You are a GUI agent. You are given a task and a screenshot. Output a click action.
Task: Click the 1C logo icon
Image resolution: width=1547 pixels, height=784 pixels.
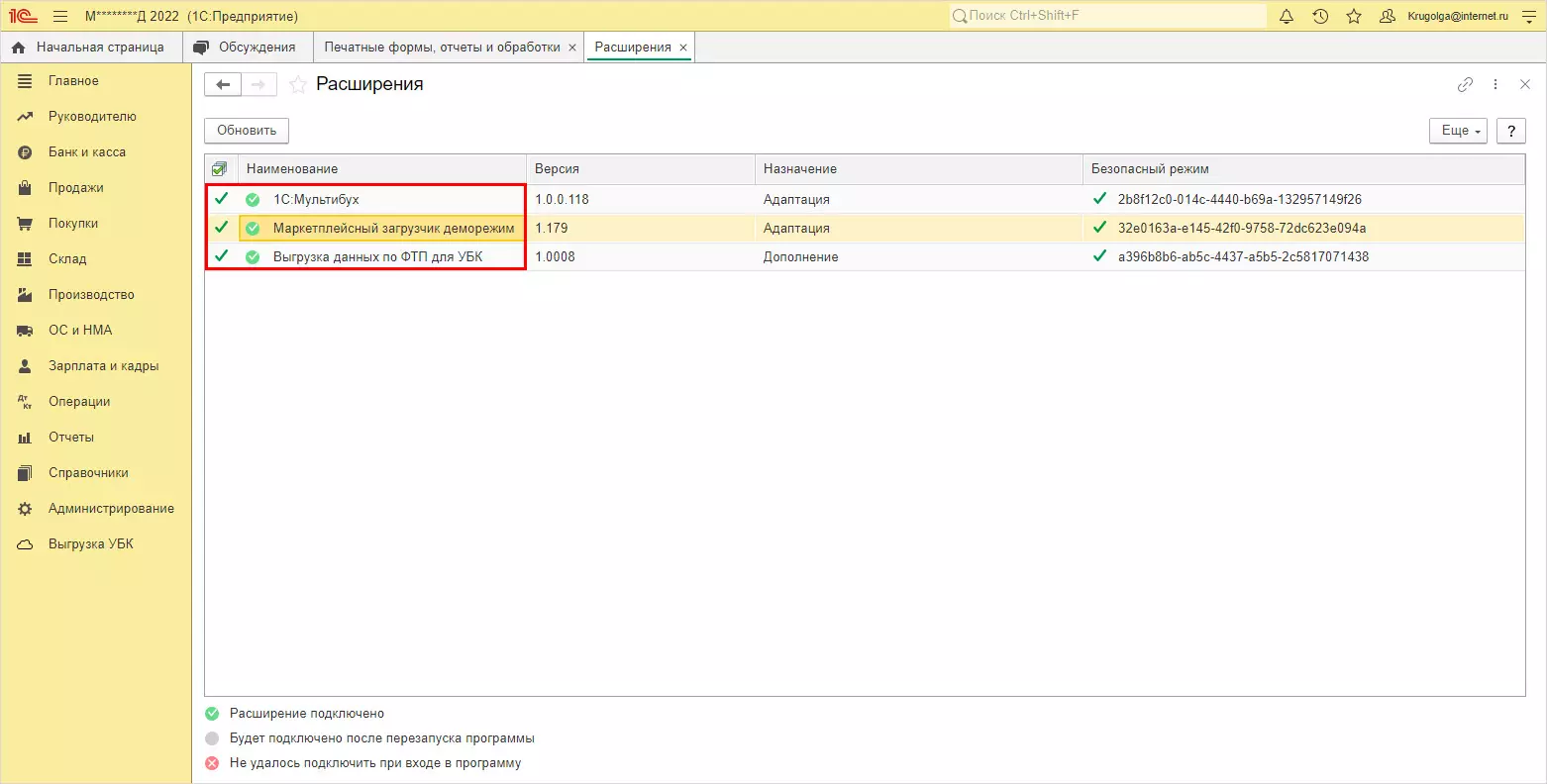[24, 16]
